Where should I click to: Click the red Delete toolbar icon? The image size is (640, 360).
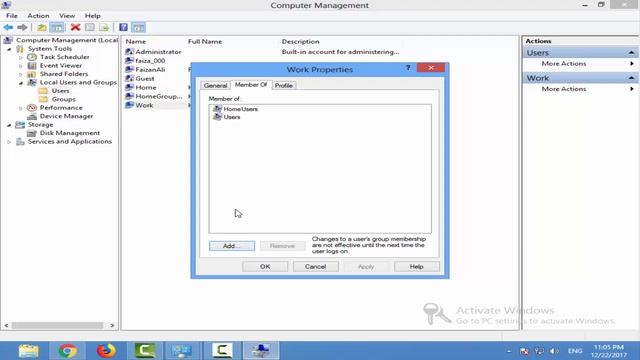pos(75,27)
